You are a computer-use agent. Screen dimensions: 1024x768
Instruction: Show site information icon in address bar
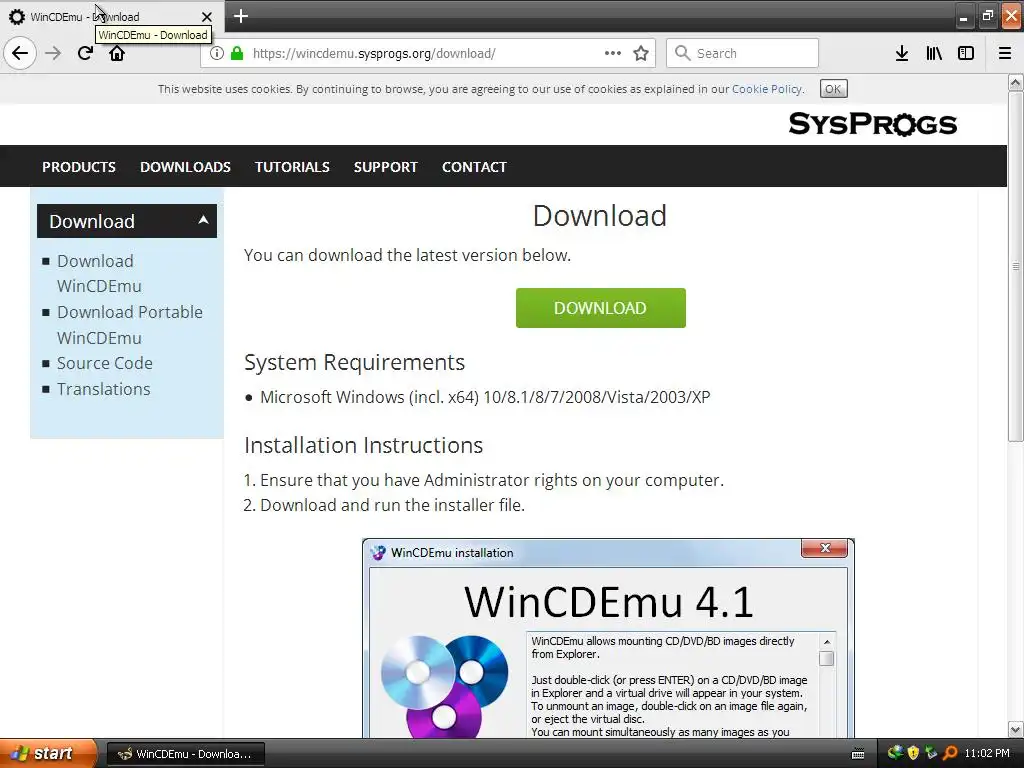[x=217, y=54]
